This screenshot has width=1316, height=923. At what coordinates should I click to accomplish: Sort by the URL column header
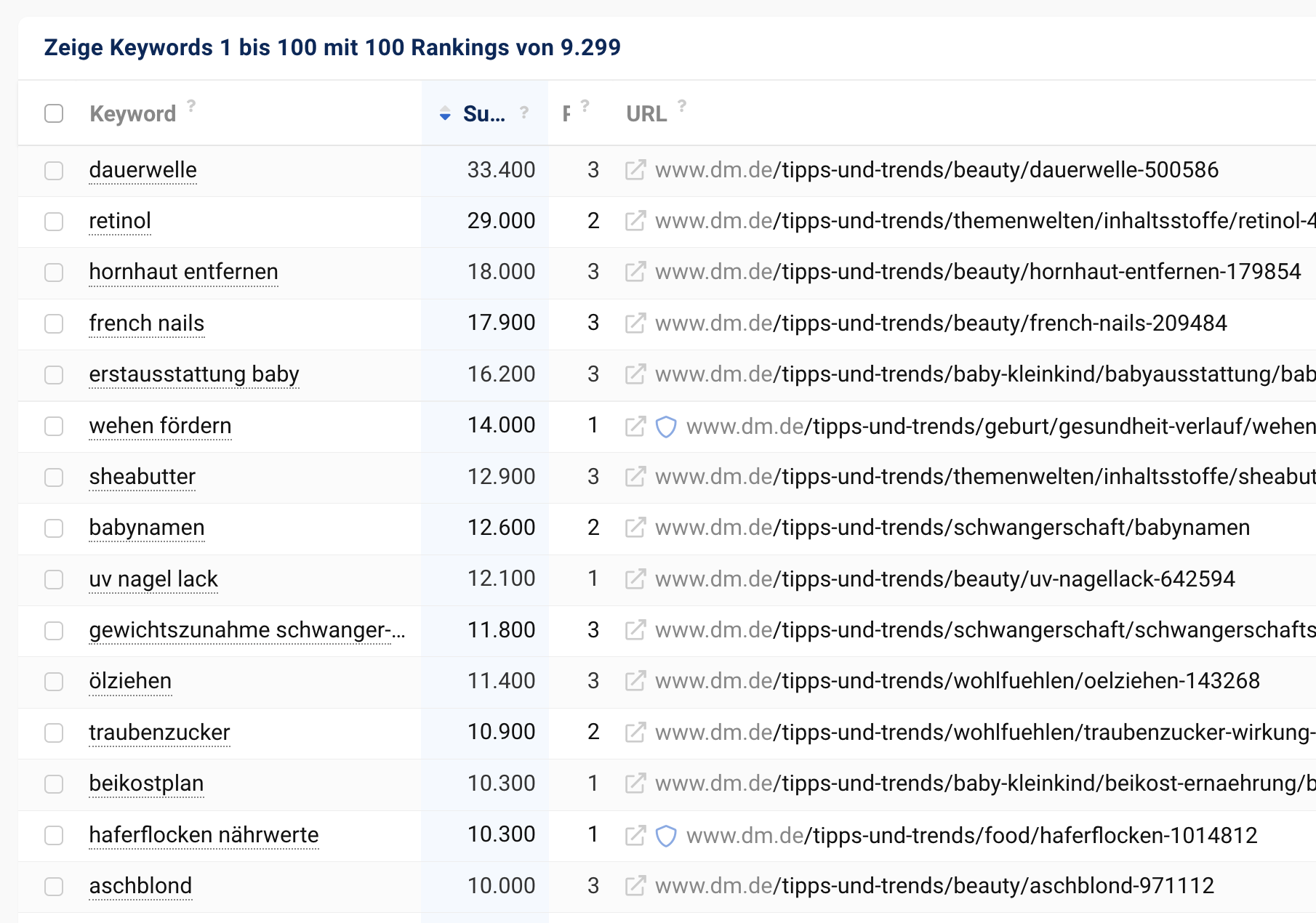tap(646, 114)
